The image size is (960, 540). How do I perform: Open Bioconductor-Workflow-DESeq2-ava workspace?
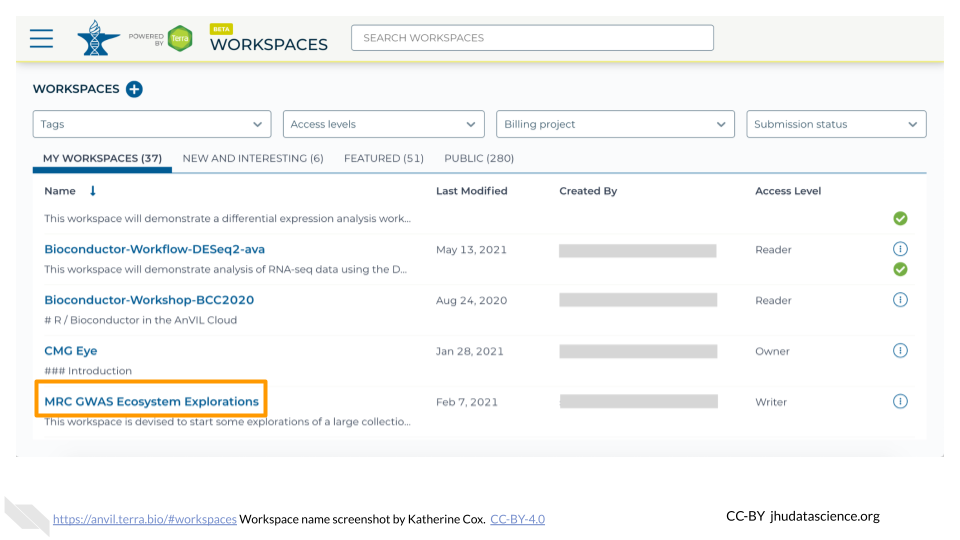154,249
